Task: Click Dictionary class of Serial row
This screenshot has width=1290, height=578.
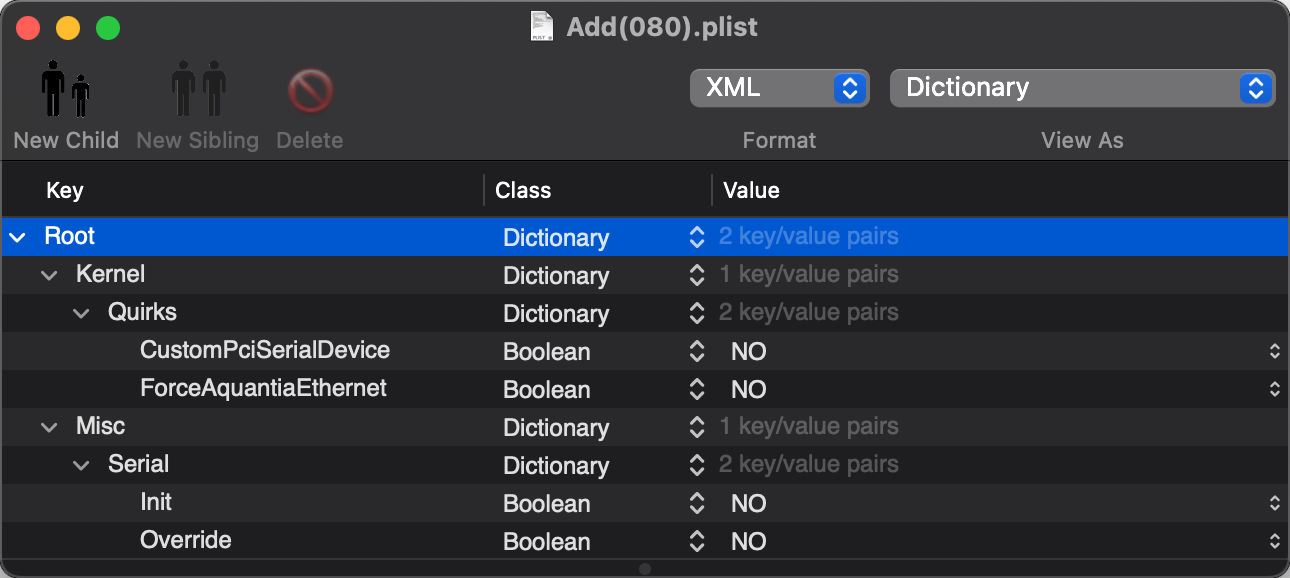Action: point(556,466)
